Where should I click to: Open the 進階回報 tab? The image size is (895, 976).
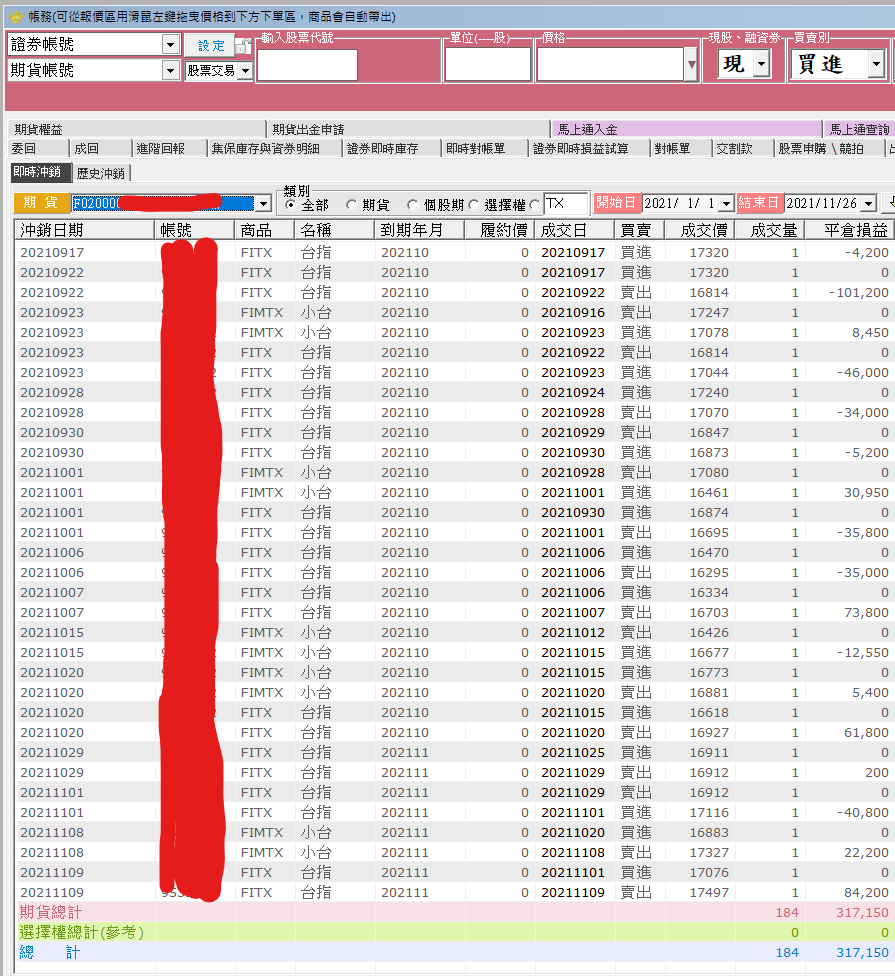pos(170,148)
